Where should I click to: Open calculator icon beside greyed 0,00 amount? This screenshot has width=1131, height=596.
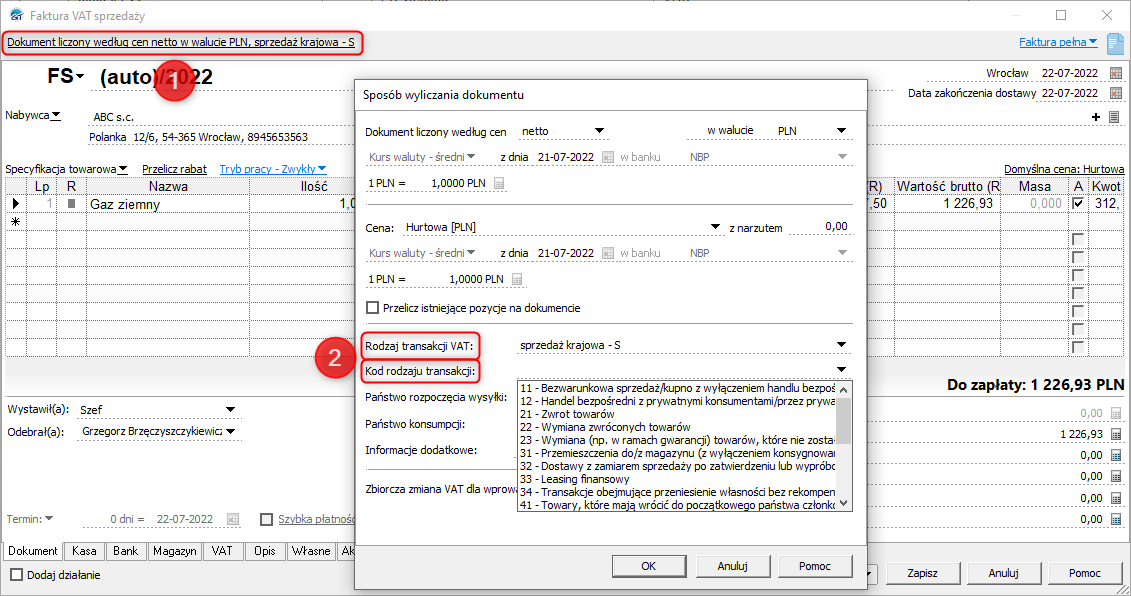click(1116, 413)
